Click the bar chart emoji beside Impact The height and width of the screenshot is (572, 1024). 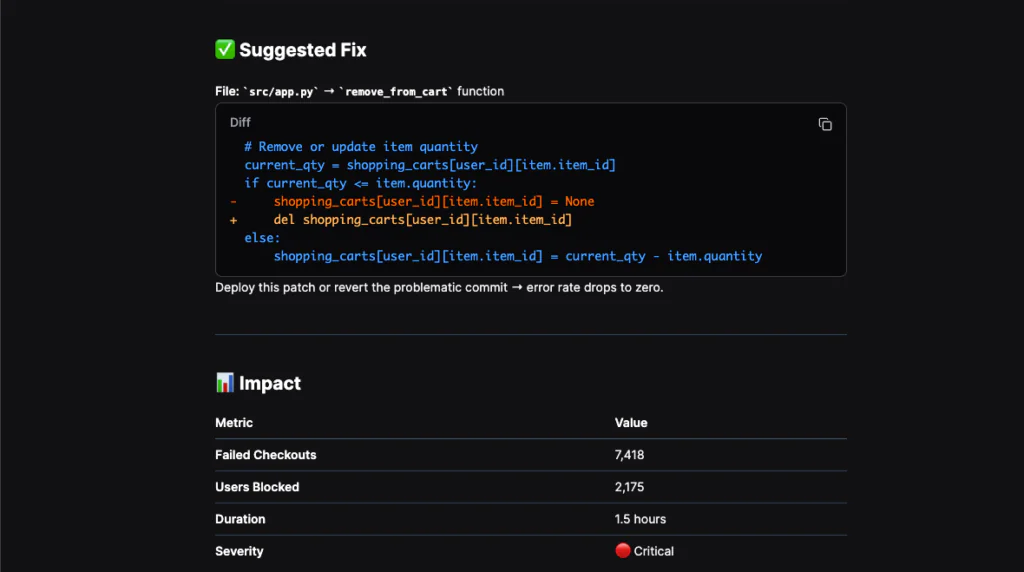point(225,383)
